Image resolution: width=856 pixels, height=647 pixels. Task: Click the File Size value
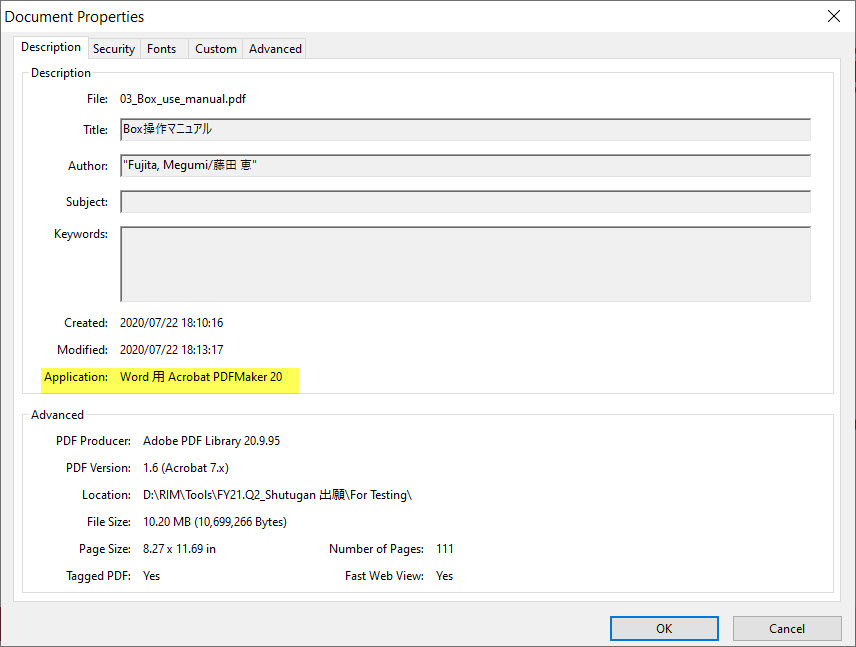pos(215,522)
